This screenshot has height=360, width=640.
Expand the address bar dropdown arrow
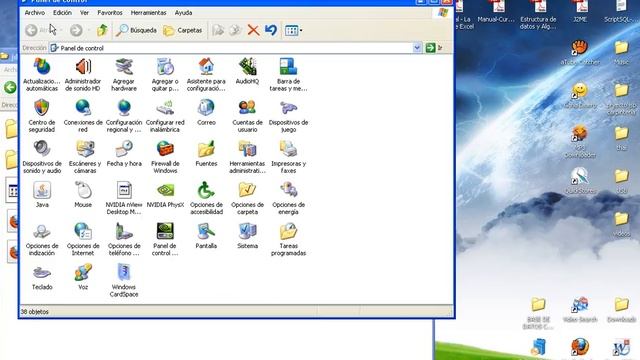tap(417, 48)
